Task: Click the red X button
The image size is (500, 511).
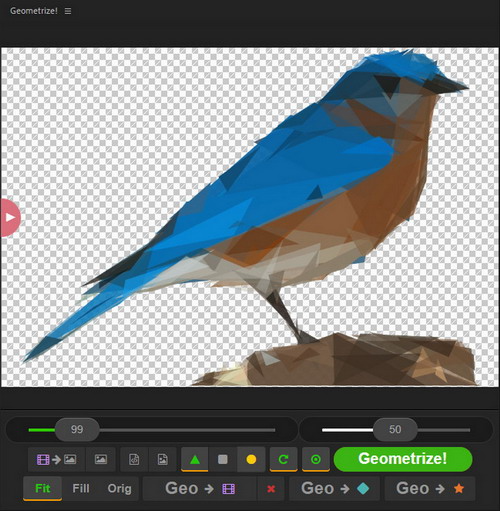Action: [271, 489]
